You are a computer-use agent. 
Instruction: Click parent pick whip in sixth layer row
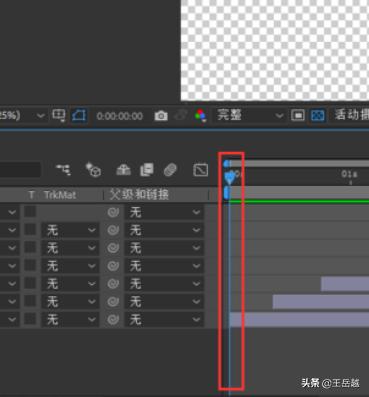113,301
